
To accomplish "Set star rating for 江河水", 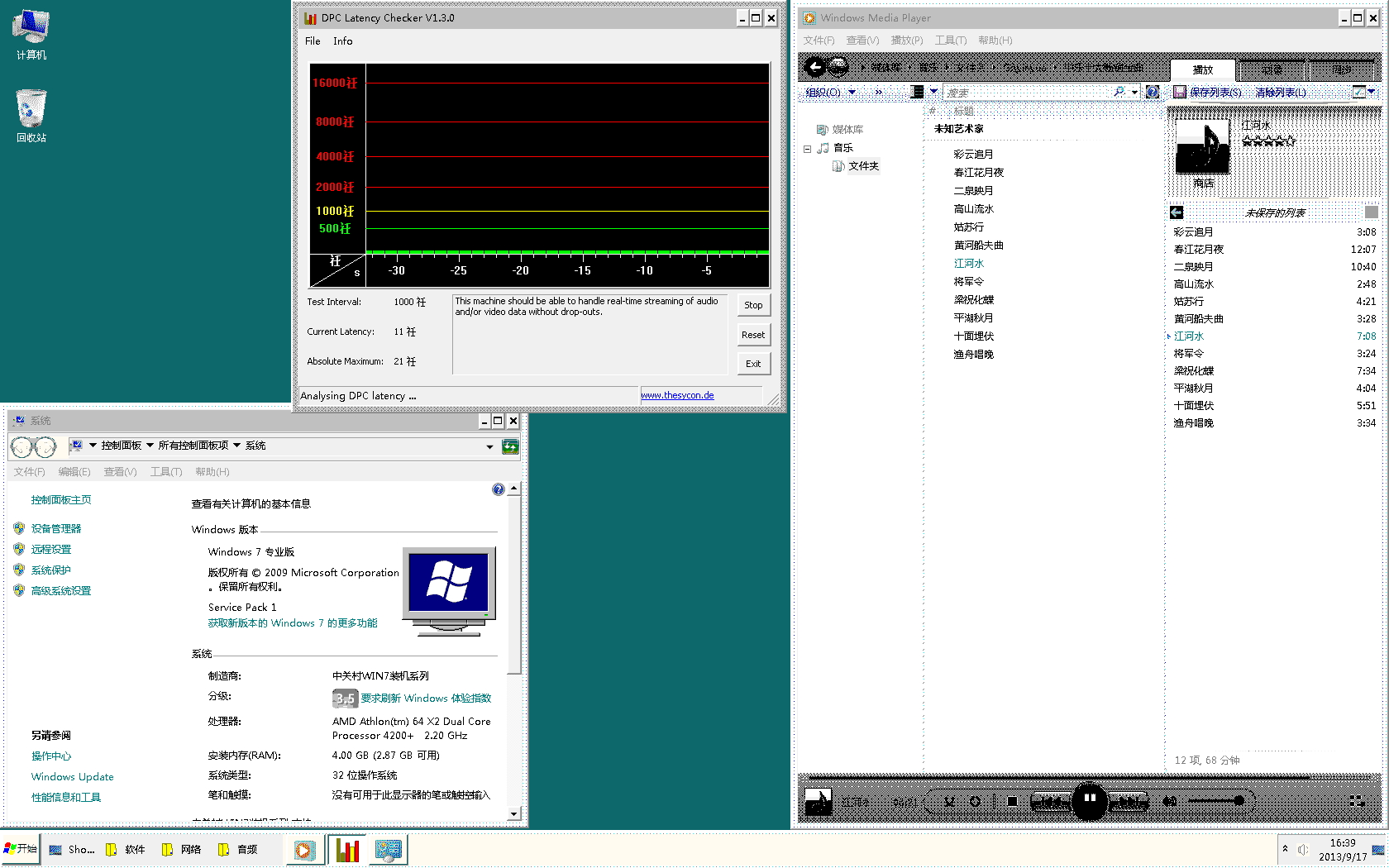I will coord(1268,141).
